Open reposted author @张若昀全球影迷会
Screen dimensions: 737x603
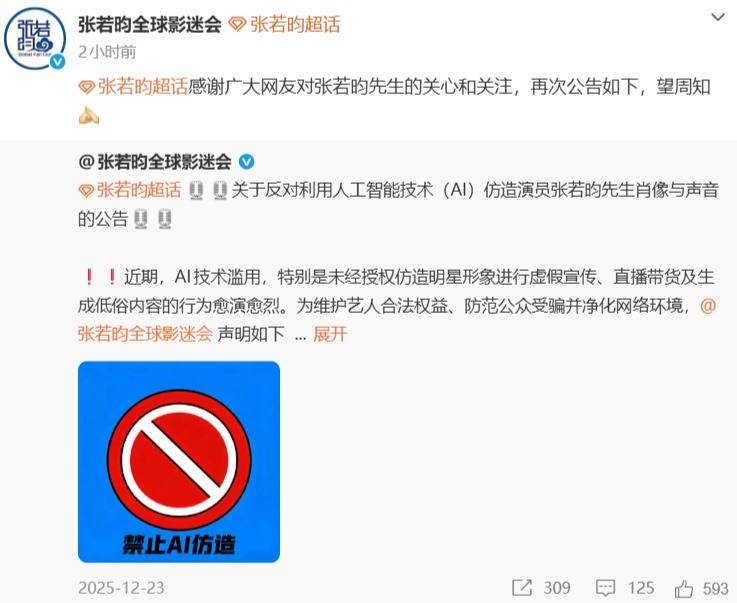click(x=155, y=162)
